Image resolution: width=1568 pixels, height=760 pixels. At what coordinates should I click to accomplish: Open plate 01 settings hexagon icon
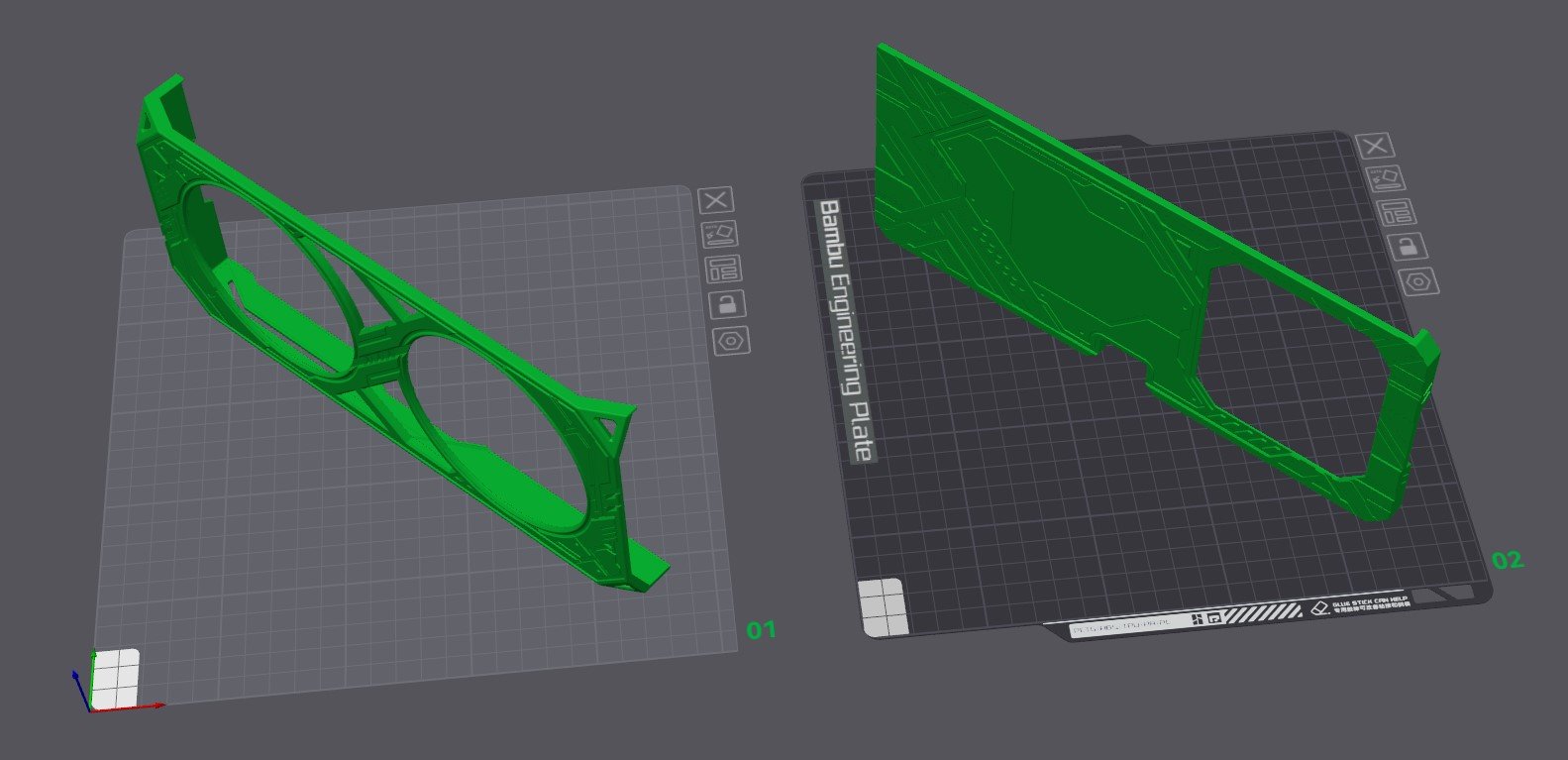(732, 341)
